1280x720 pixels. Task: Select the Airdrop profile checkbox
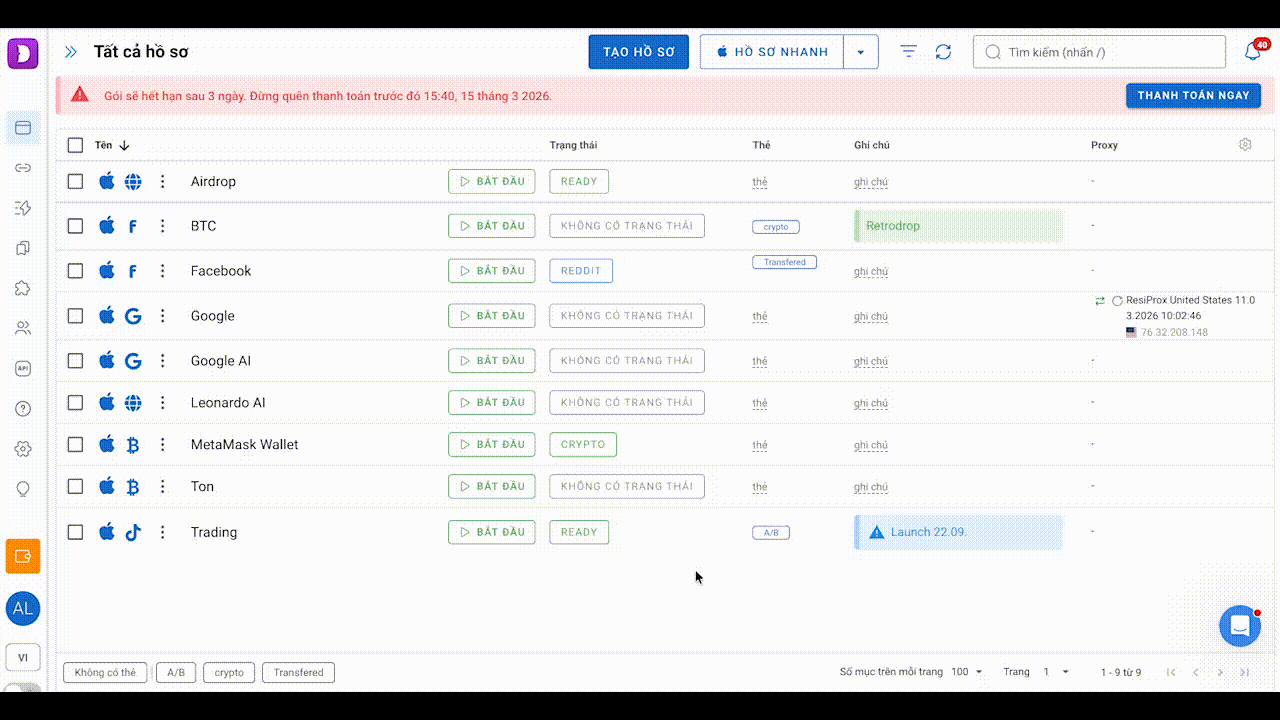pyautogui.click(x=75, y=182)
